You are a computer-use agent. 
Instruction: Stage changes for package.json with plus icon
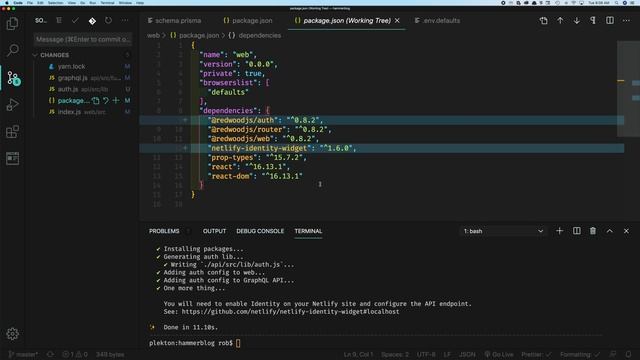click(116, 100)
